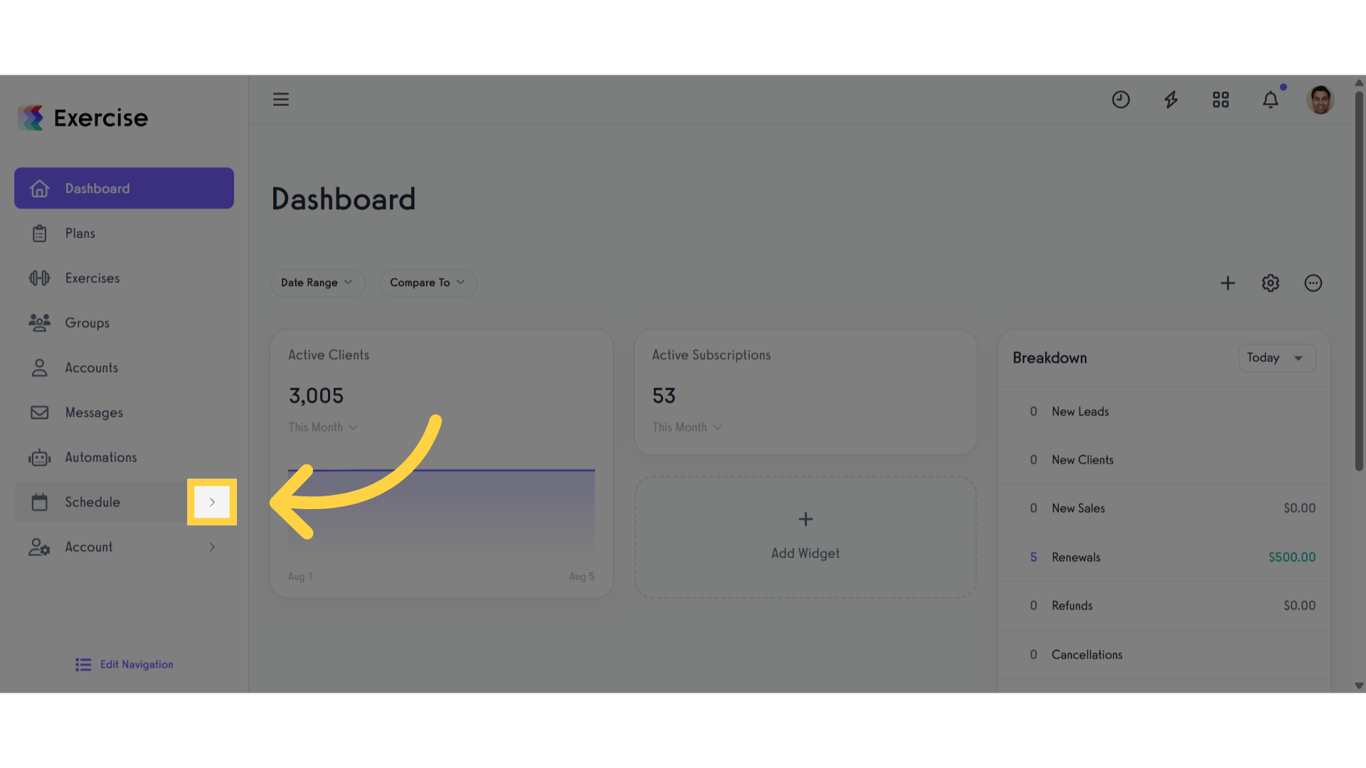Screen dimensions: 1366x768
Task: Expand the Account submenu chevron
Action: [212, 547]
